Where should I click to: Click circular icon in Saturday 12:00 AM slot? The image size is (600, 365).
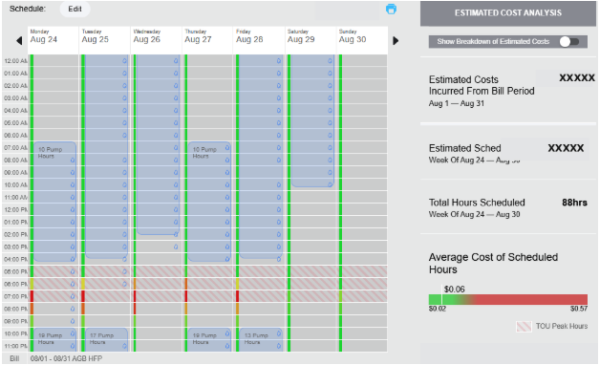[x=330, y=61]
